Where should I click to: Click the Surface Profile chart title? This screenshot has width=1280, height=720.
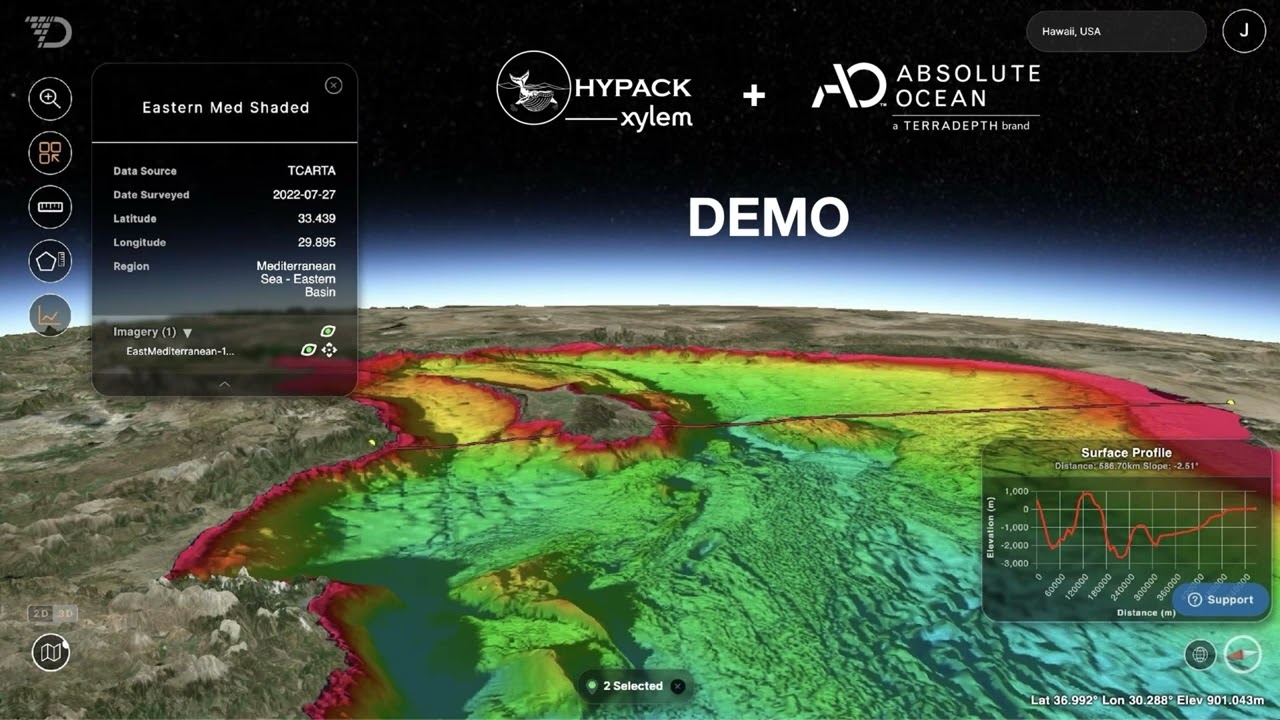coord(1126,453)
